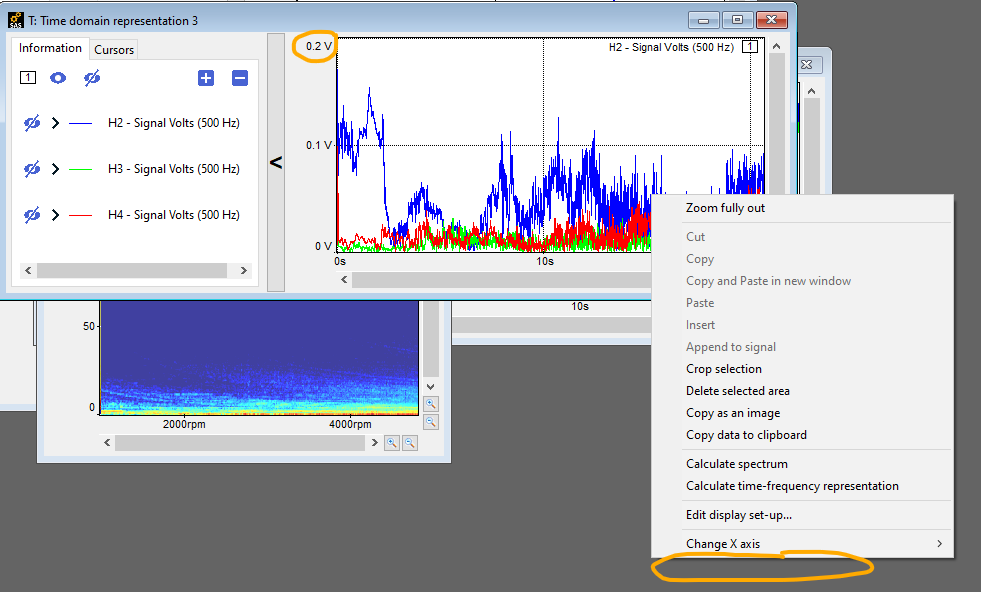Image resolution: width=981 pixels, height=592 pixels.
Task: Click the blue line swatch for H2
Action: (80, 123)
